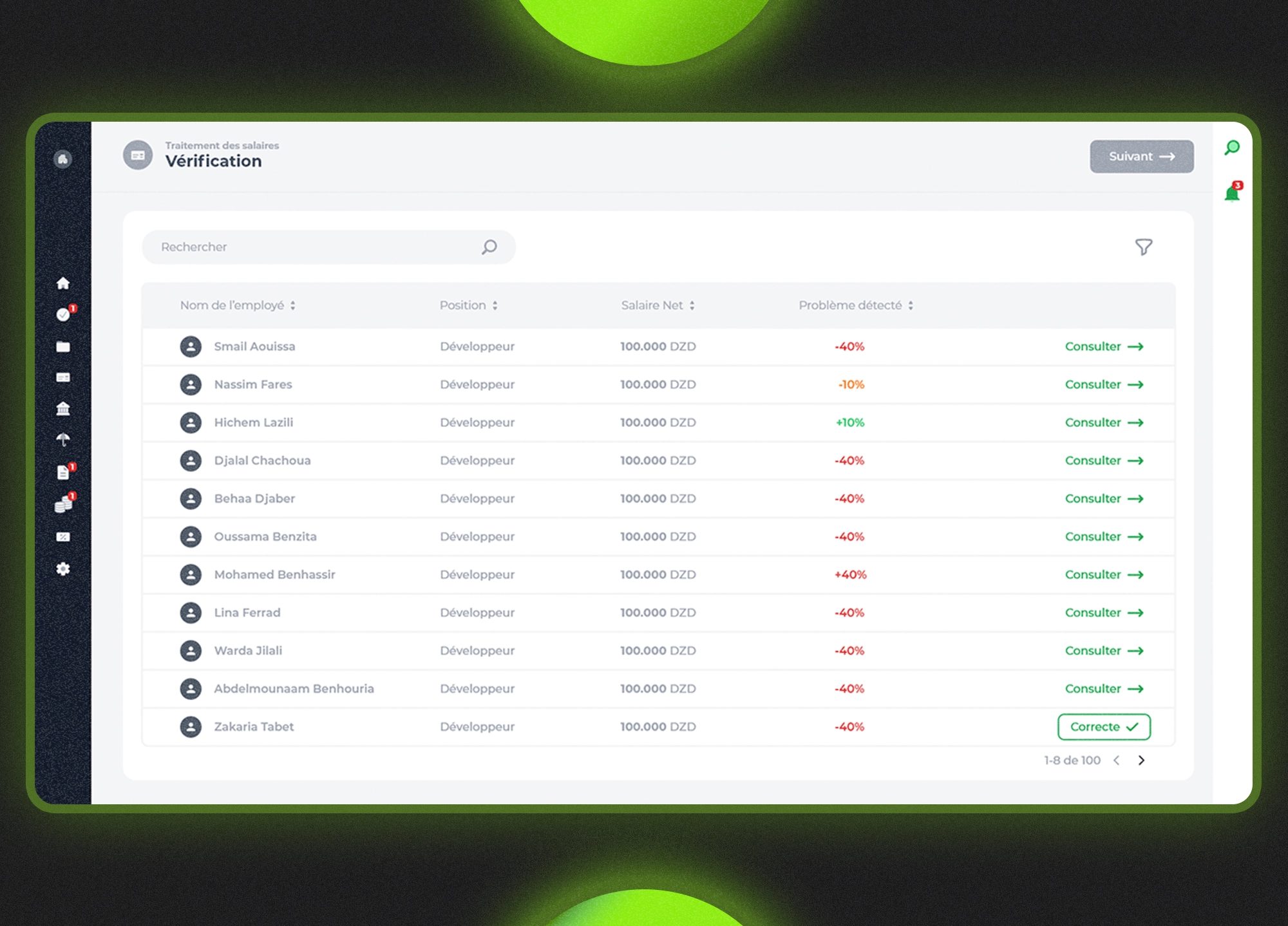Click the 1-8 de 100 pagination text

(x=1072, y=761)
